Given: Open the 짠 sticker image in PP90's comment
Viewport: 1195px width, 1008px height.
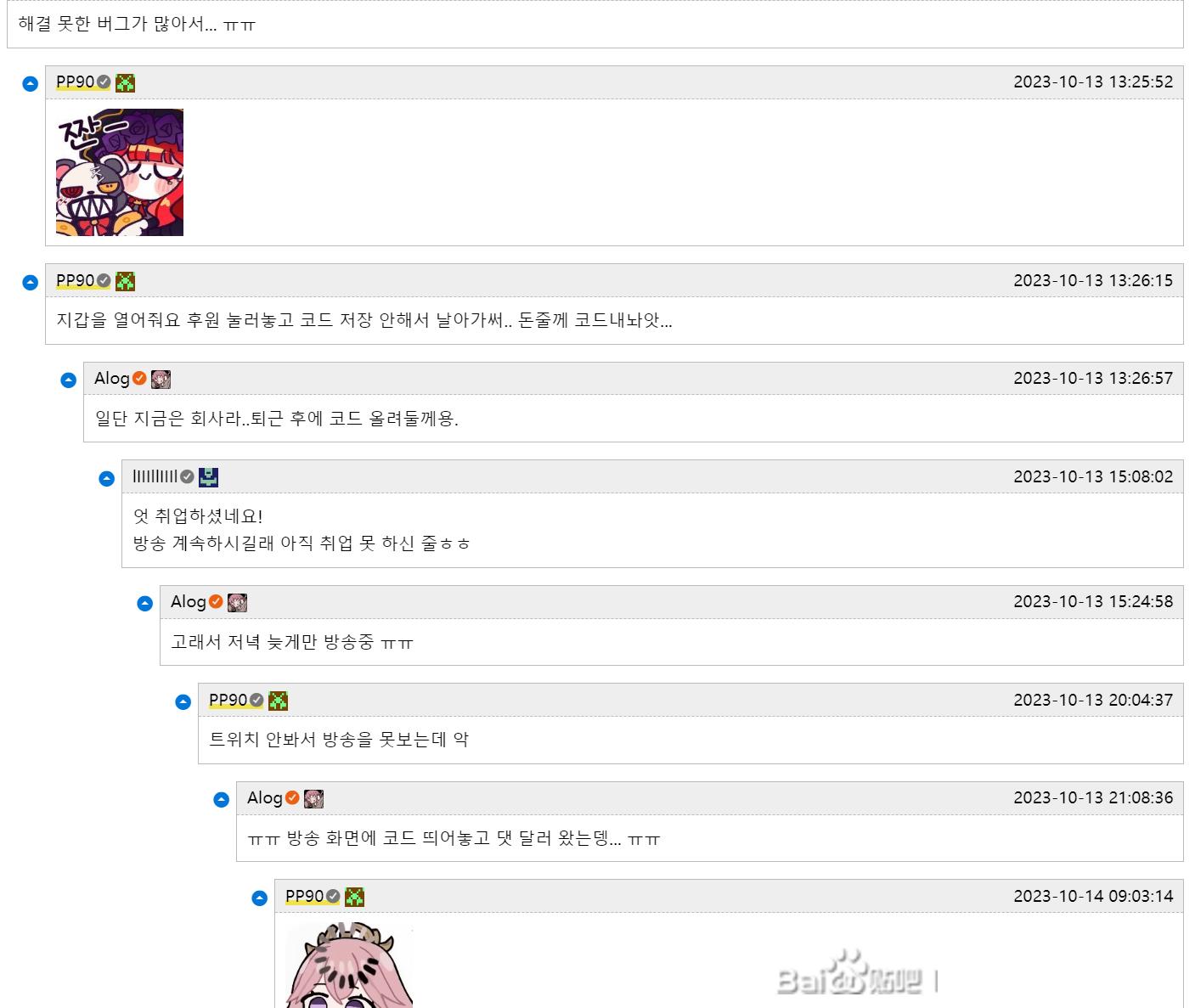Looking at the screenshot, I should pos(120,172).
